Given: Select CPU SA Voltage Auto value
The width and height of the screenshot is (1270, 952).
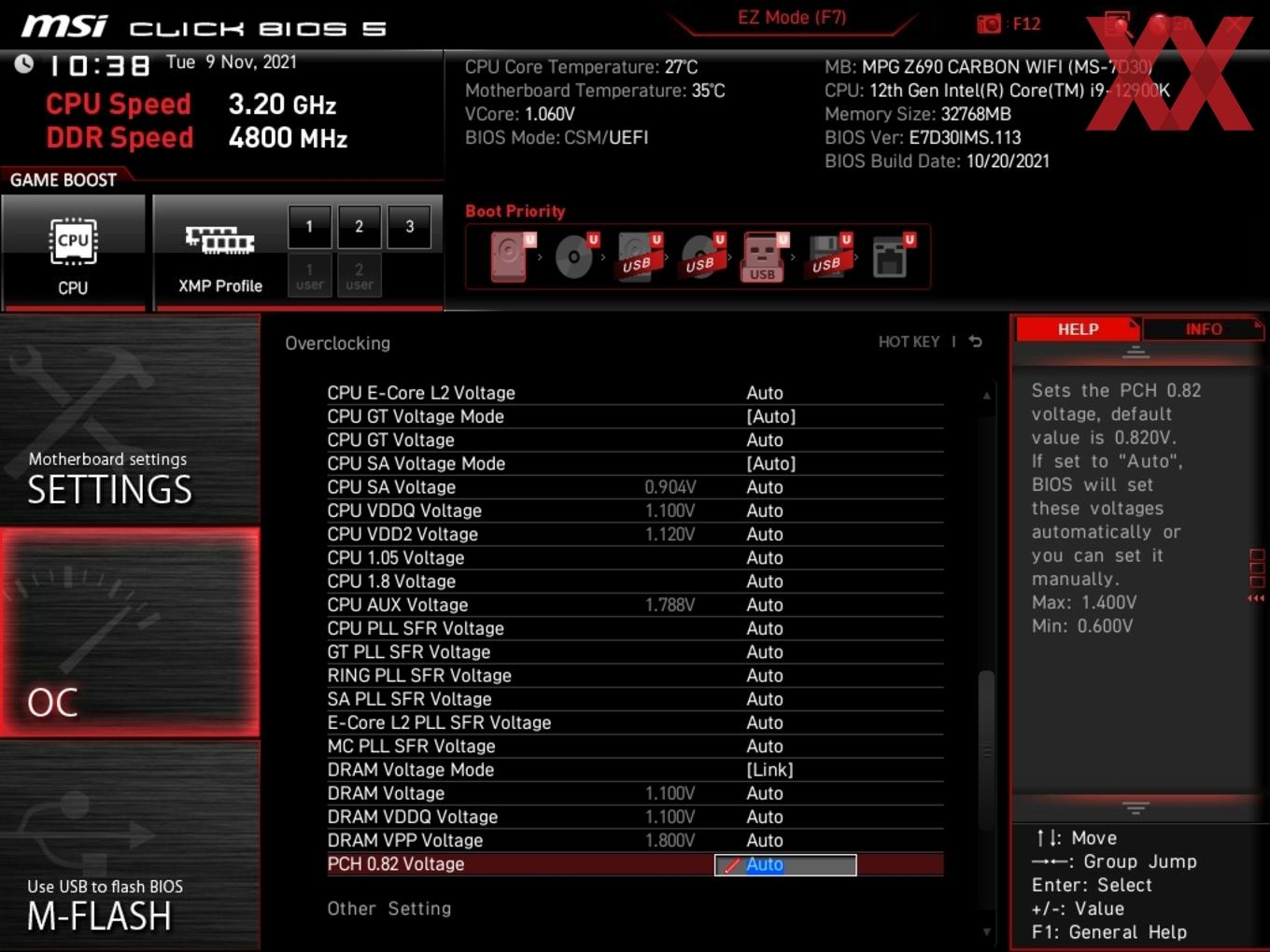Looking at the screenshot, I should [765, 487].
